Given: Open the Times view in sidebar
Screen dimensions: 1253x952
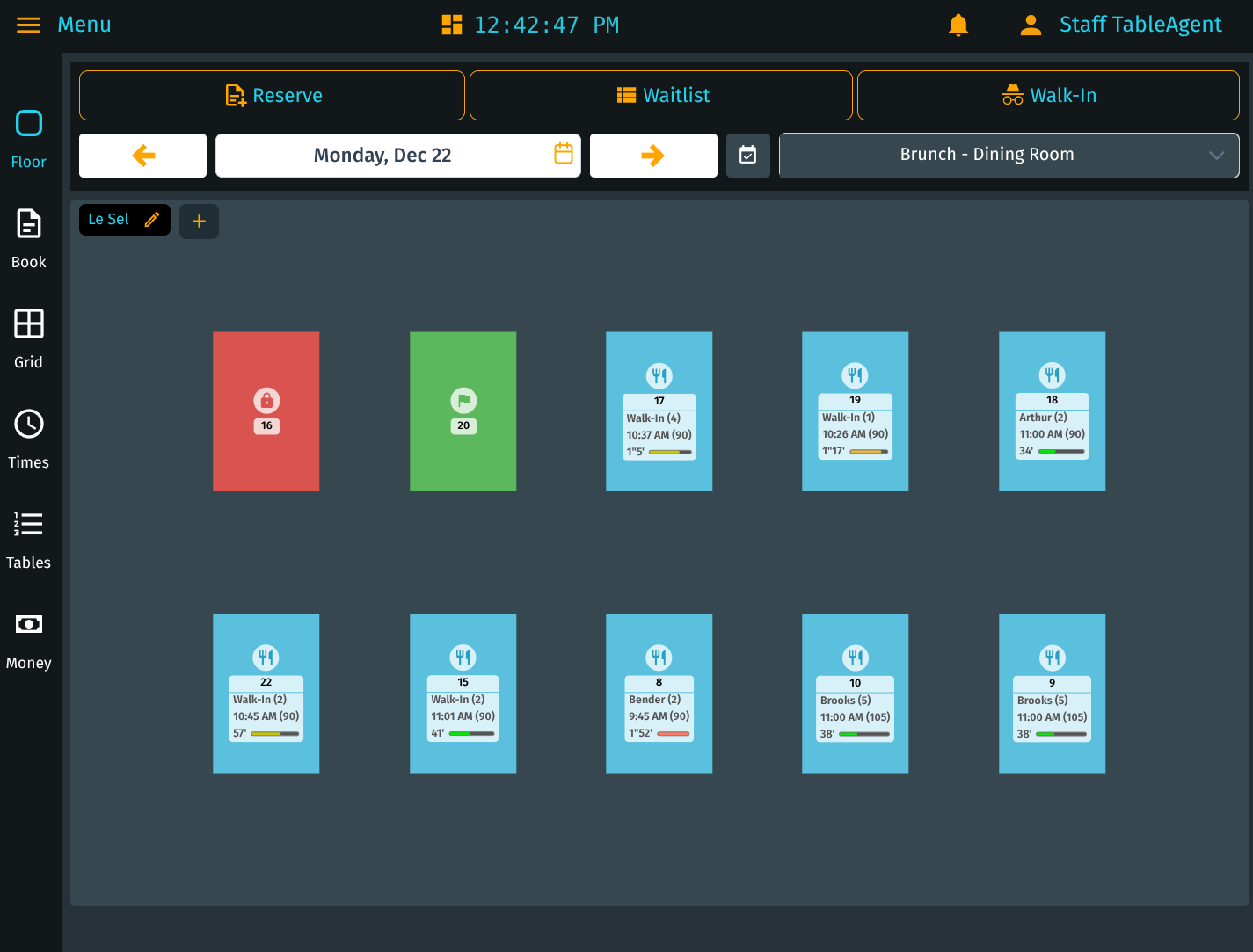Looking at the screenshot, I should [x=28, y=439].
